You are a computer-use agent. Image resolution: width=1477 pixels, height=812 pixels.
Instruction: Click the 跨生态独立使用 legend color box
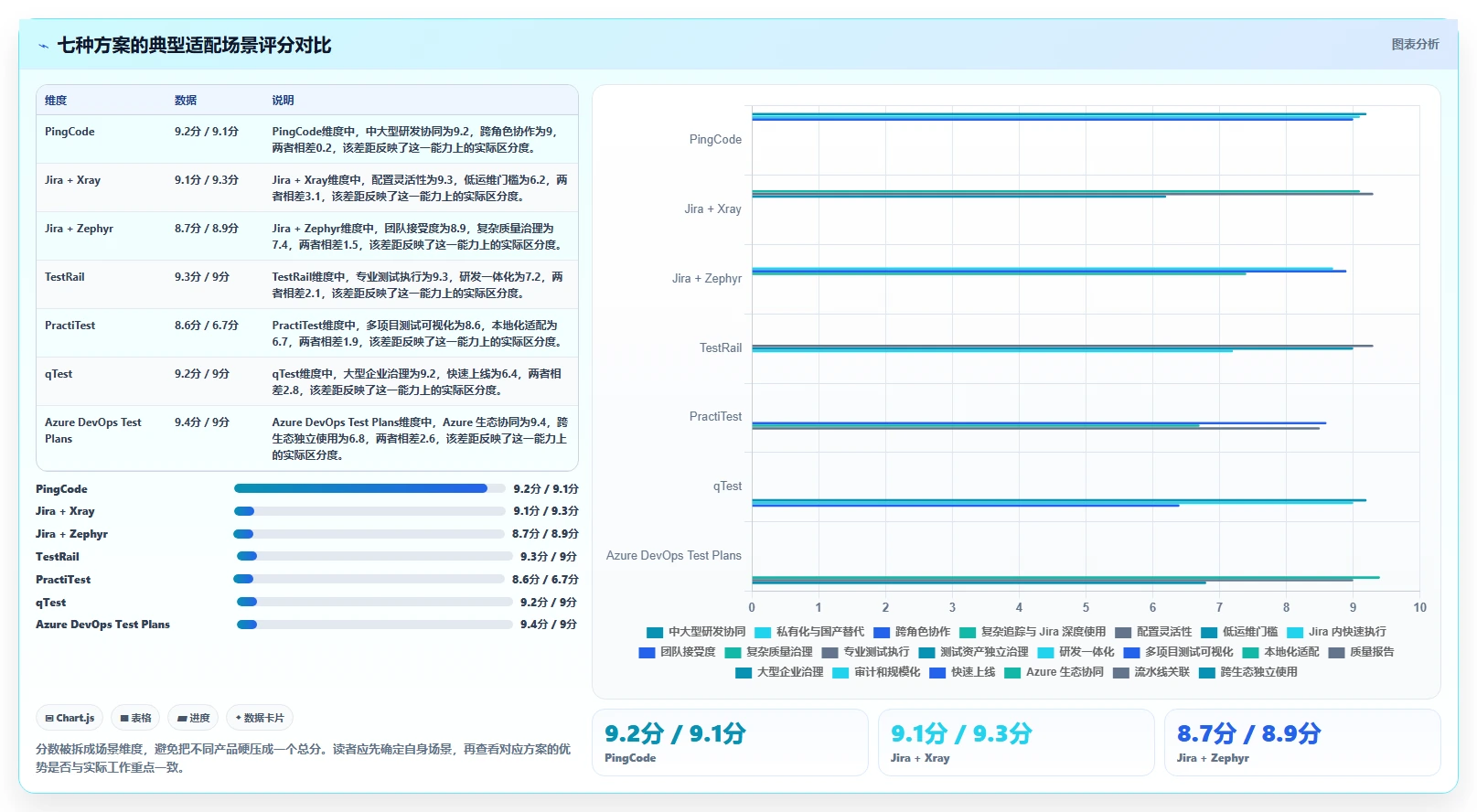(x=1208, y=673)
